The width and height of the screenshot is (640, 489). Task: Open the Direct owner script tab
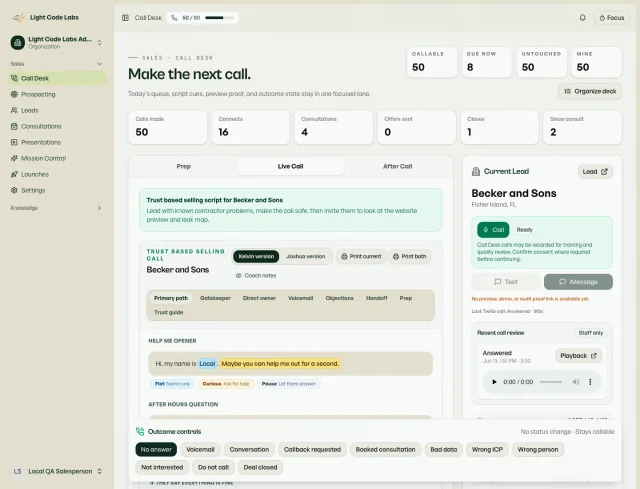point(259,298)
